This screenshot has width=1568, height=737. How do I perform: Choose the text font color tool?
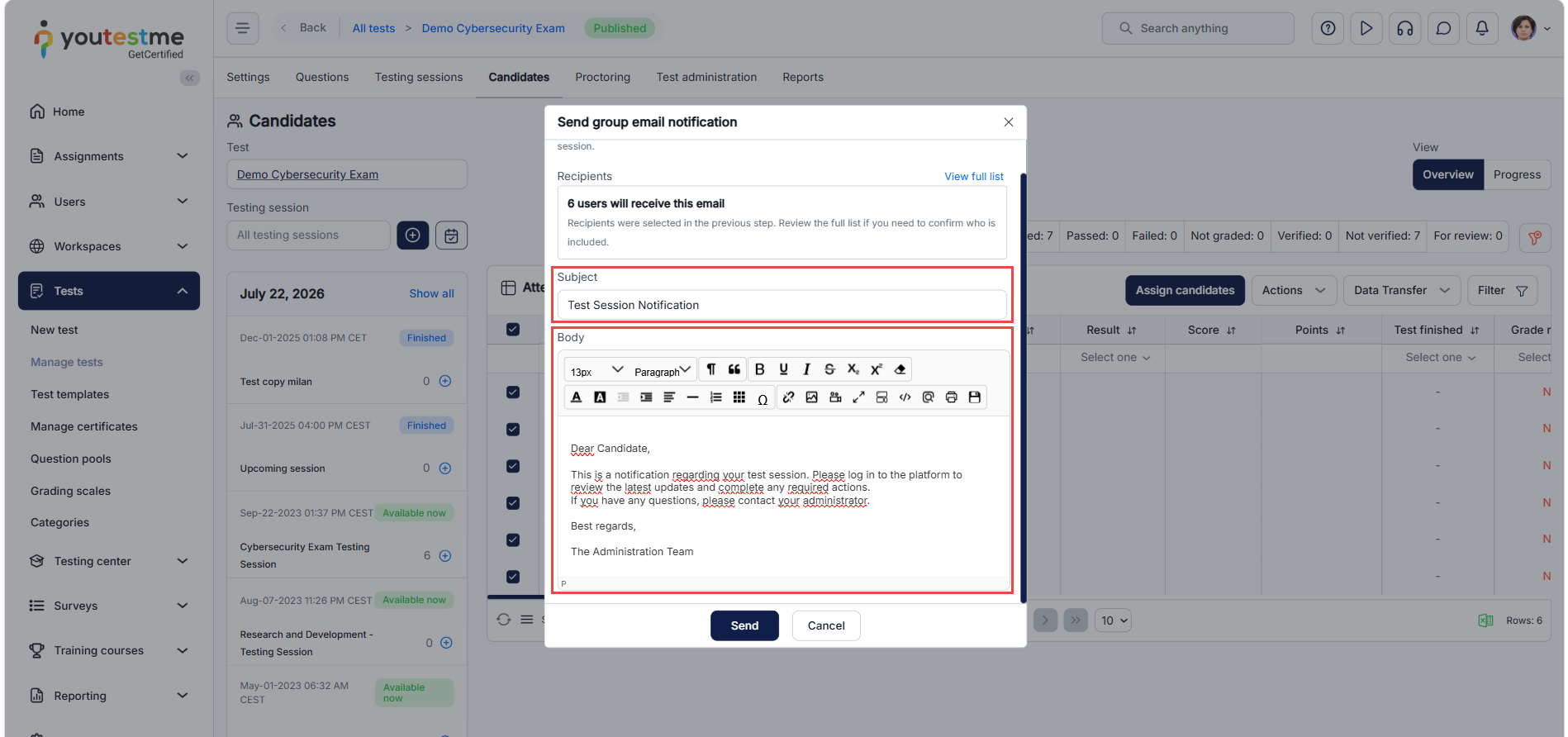[x=577, y=397]
